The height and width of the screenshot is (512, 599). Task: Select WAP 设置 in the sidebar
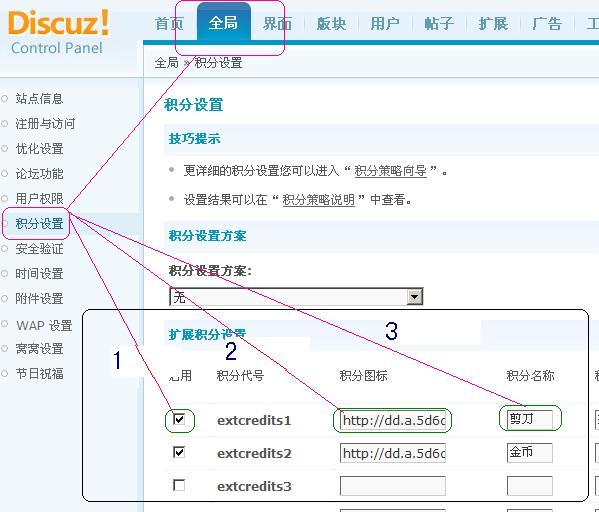tap(44, 326)
